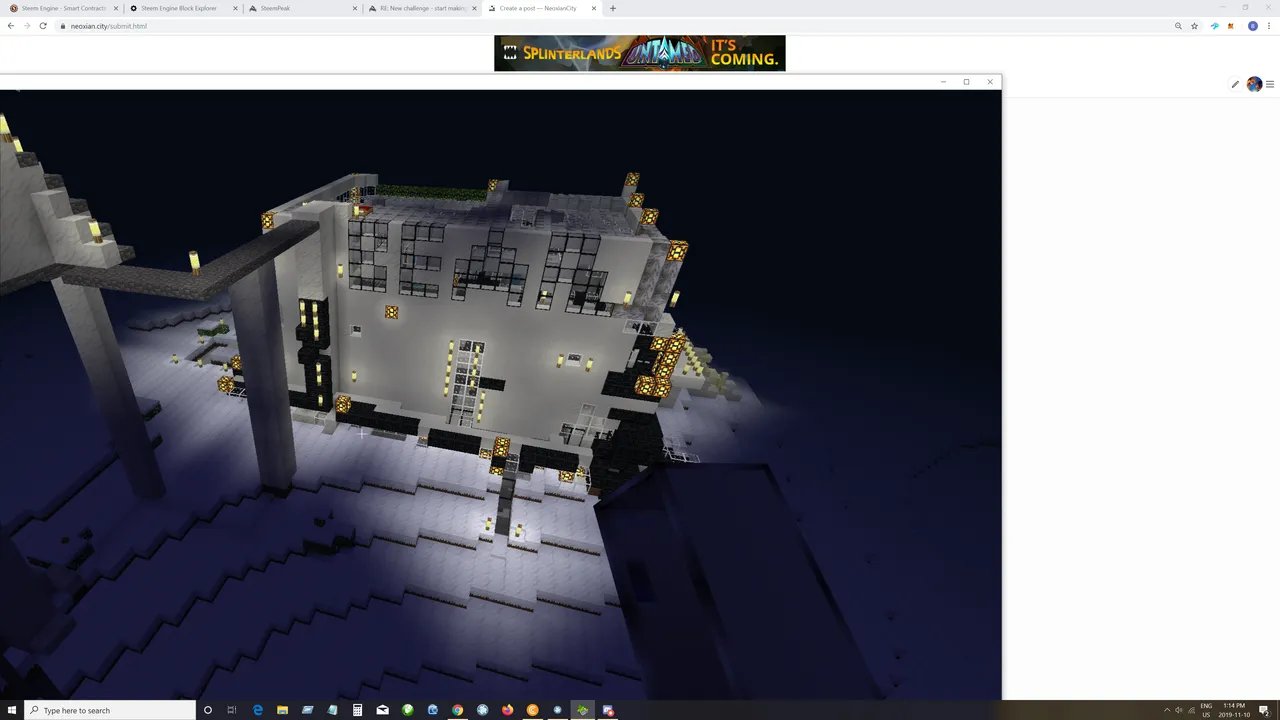
Task: Close the Steem Engine Block Explorer tab
Action: 234,8
